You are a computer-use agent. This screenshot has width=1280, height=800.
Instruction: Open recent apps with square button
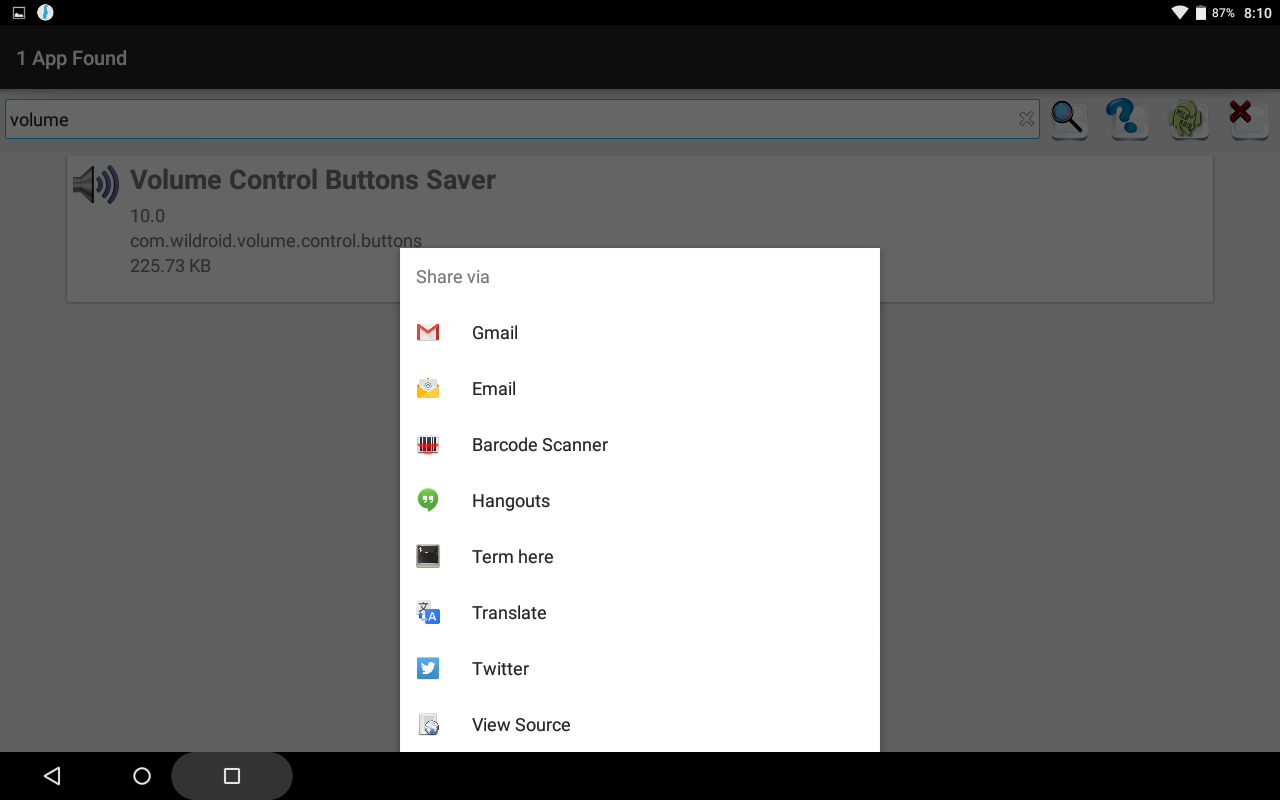[232, 776]
